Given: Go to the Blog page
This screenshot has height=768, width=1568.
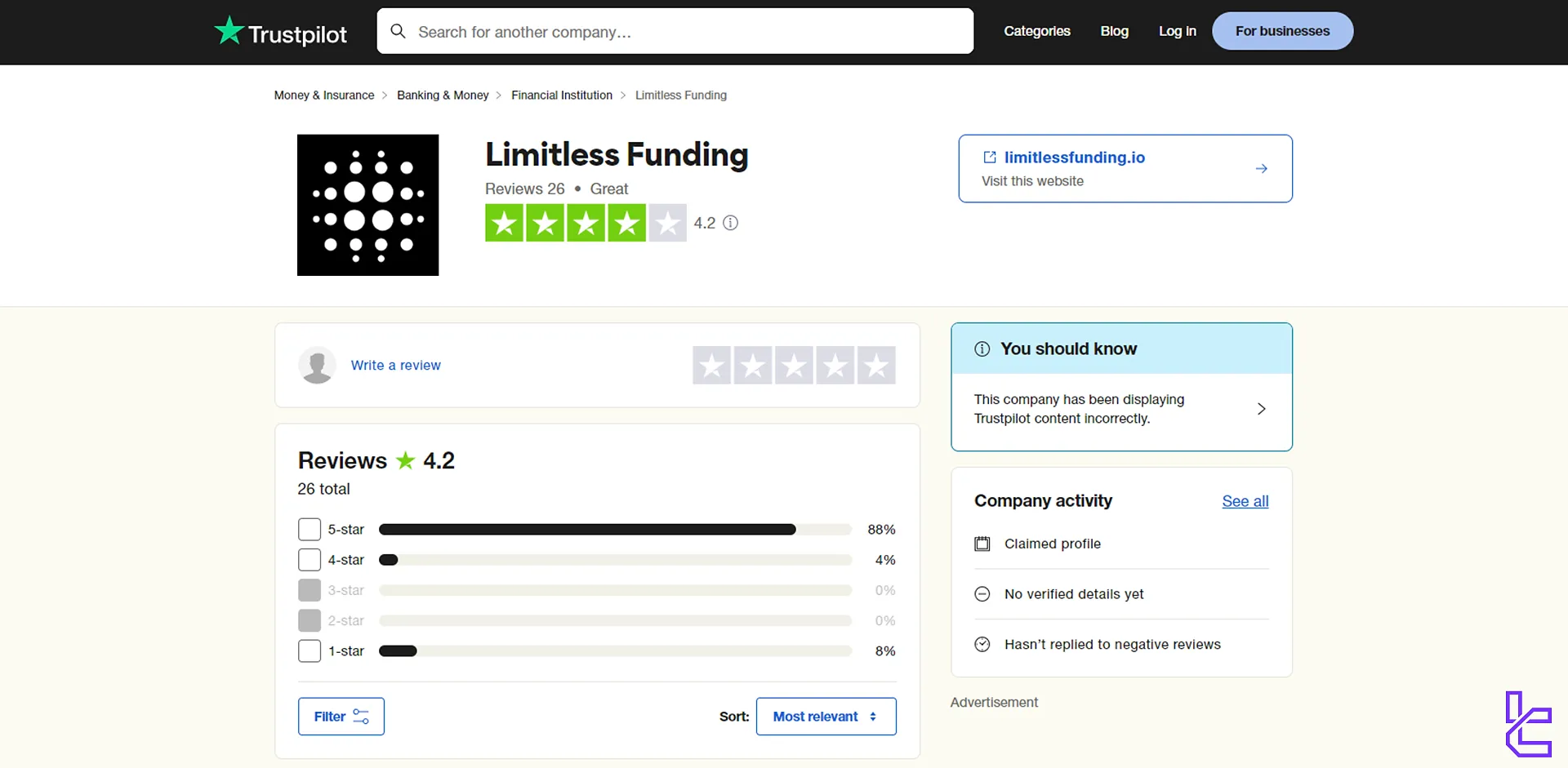Looking at the screenshot, I should click(1114, 31).
